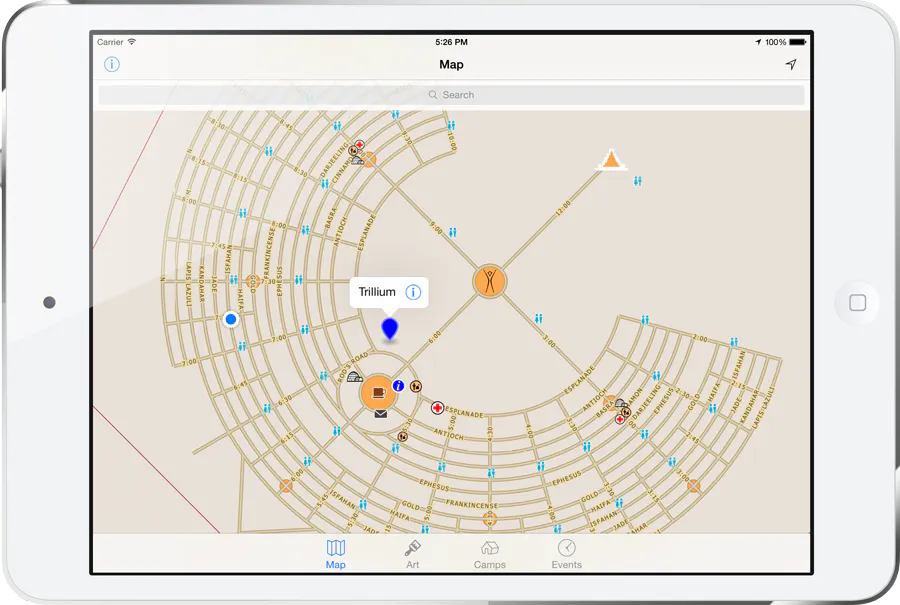Open the Art tab
Screen dimensions: 900x605
(413, 554)
